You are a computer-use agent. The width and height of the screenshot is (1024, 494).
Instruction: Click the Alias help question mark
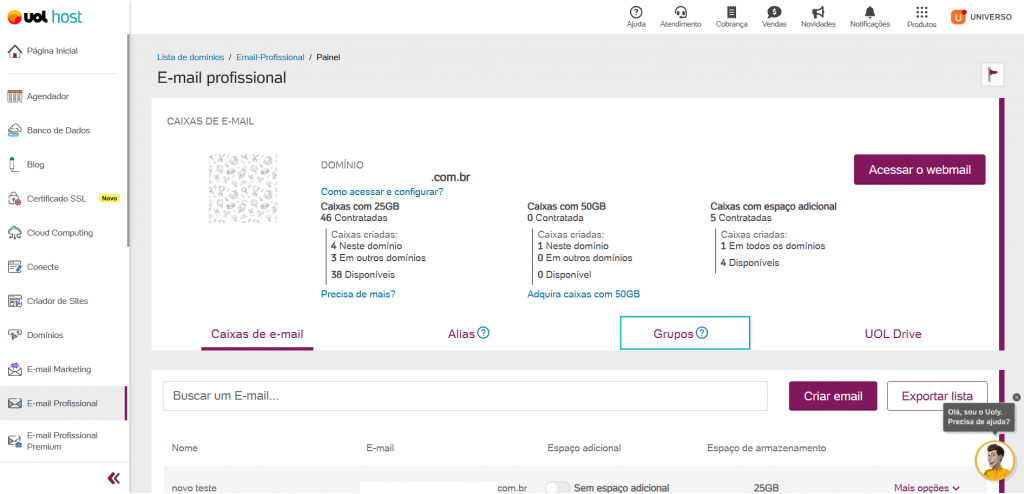(x=483, y=333)
